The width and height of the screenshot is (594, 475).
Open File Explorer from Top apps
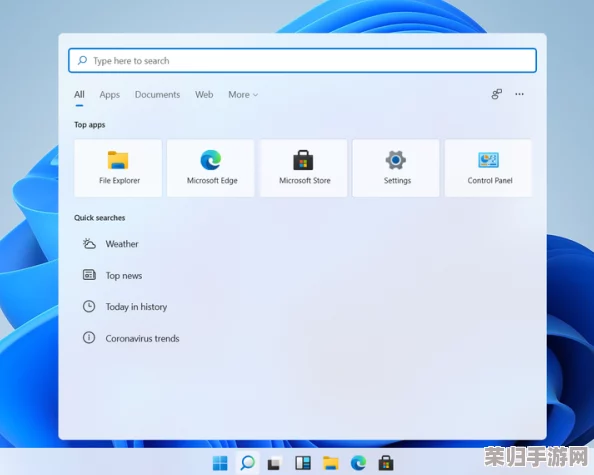coord(118,168)
